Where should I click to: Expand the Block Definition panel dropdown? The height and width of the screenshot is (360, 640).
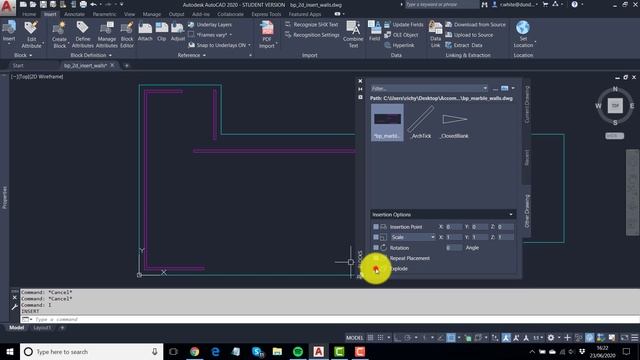pyautogui.click(x=91, y=55)
